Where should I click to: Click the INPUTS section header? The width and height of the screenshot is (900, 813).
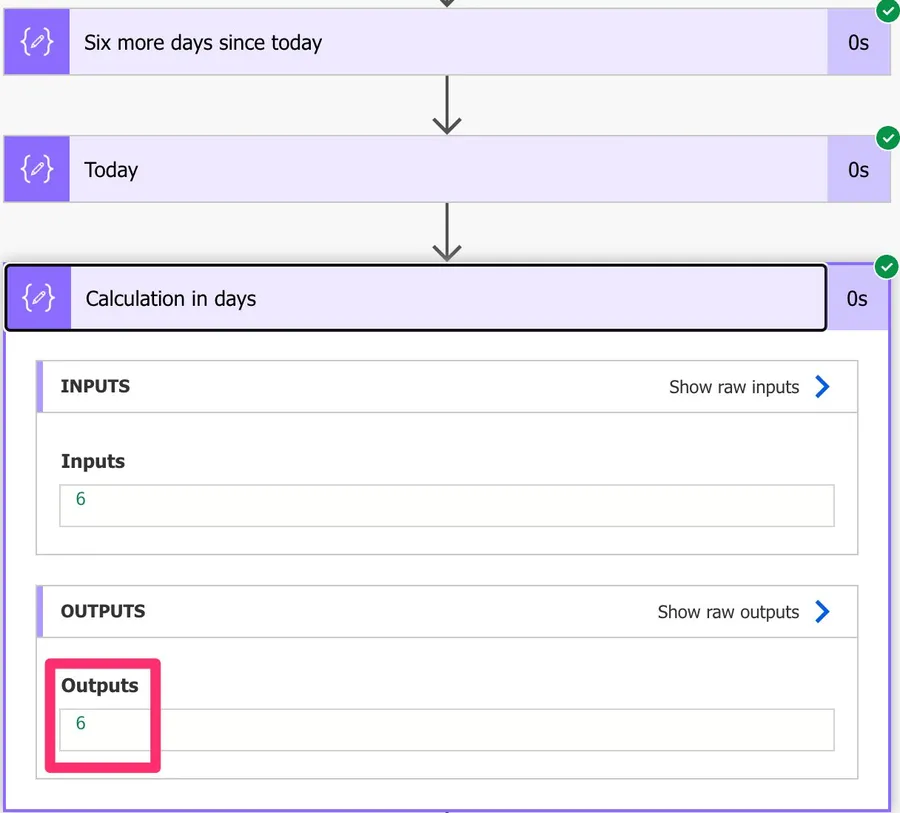click(96, 387)
